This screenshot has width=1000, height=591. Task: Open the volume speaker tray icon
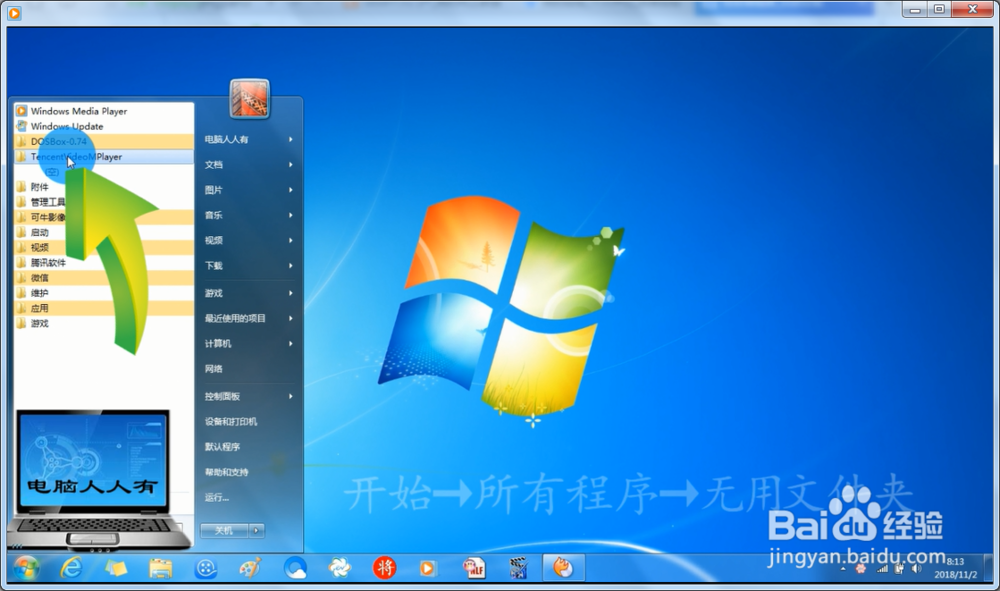tap(917, 568)
